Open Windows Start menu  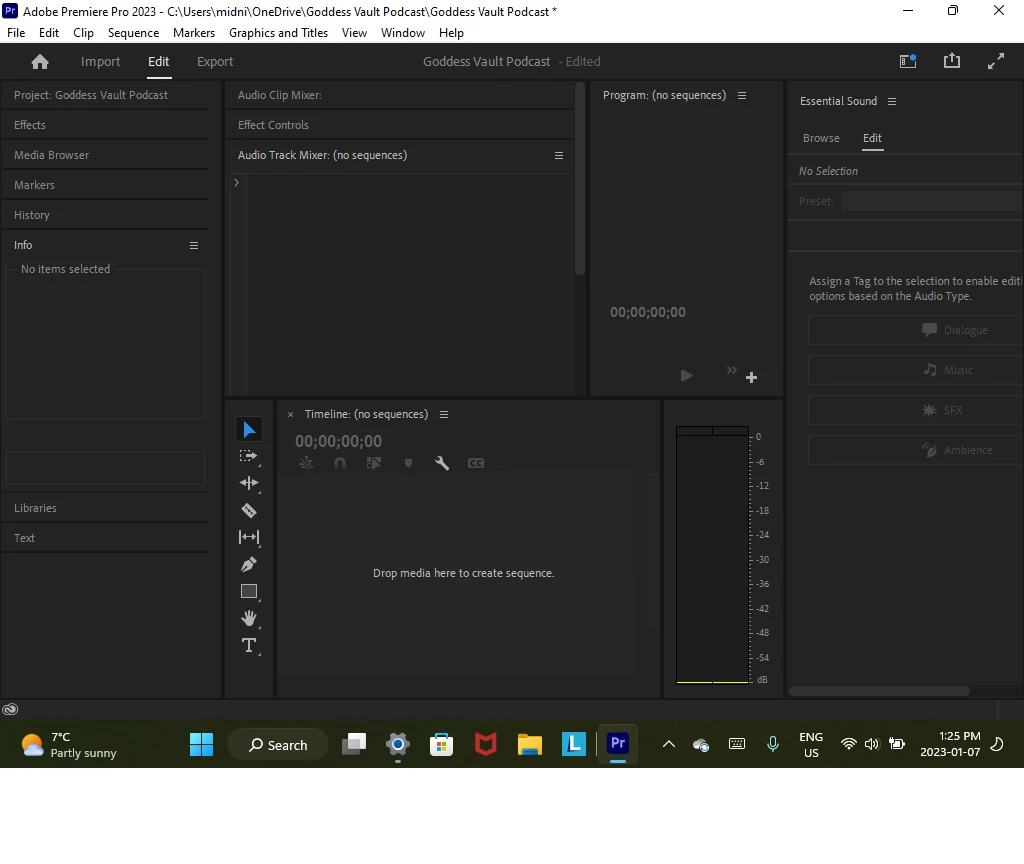tap(201, 744)
